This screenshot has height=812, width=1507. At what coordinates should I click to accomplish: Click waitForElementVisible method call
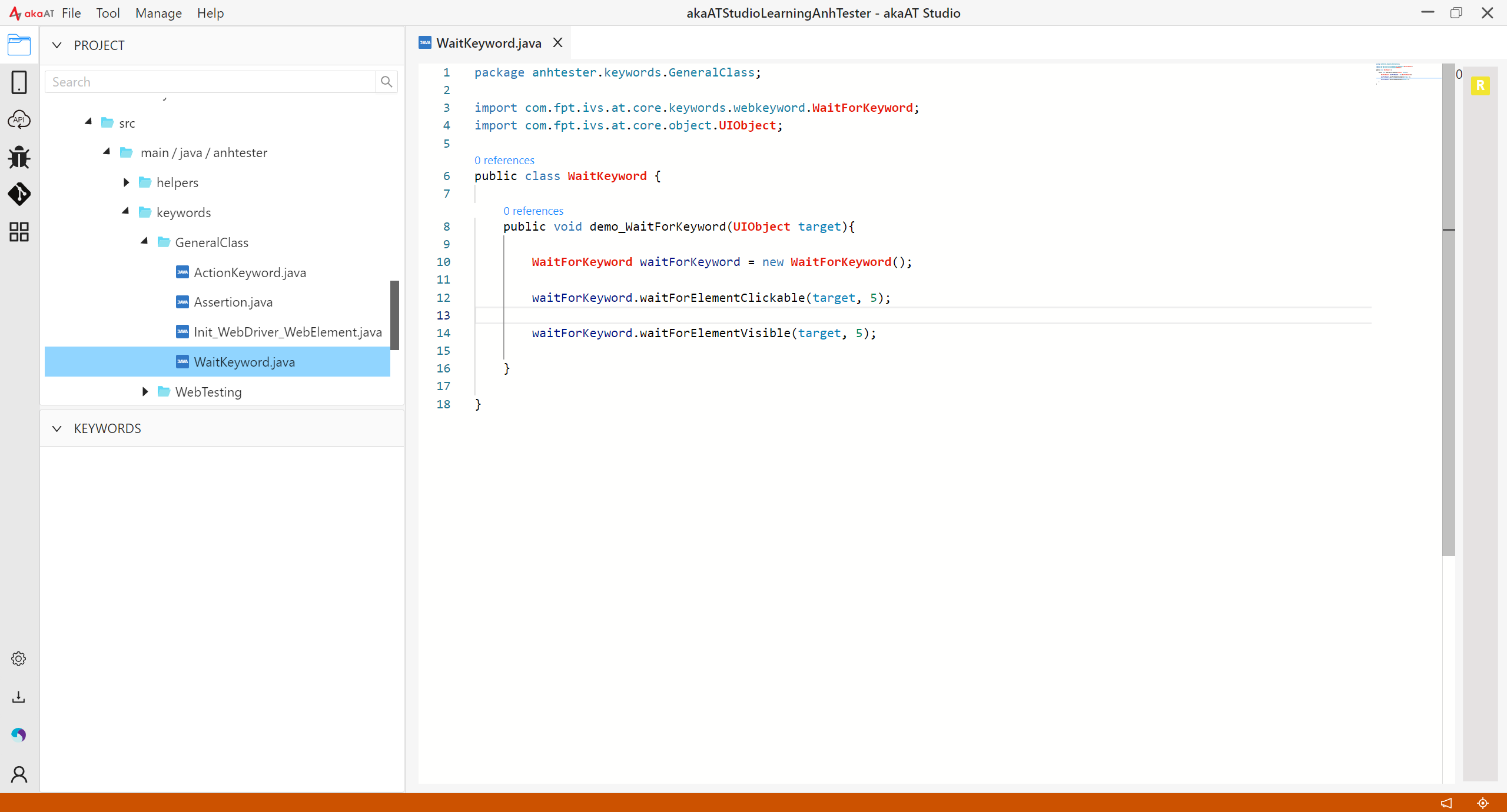715,333
